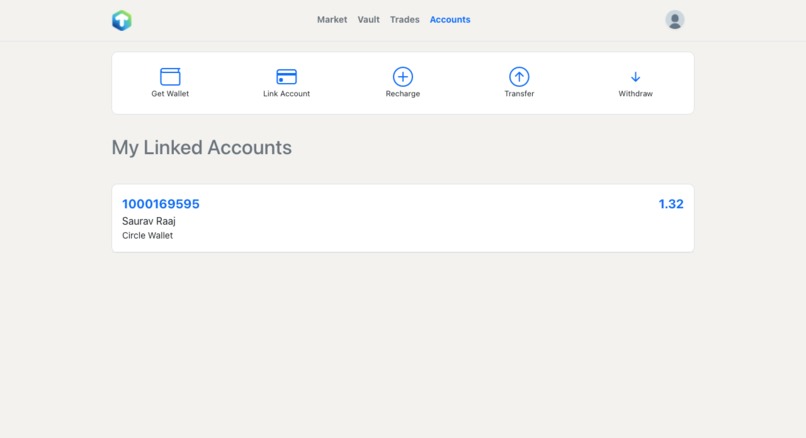Switch to the Trades tab
The image size is (806, 438).
(405, 20)
